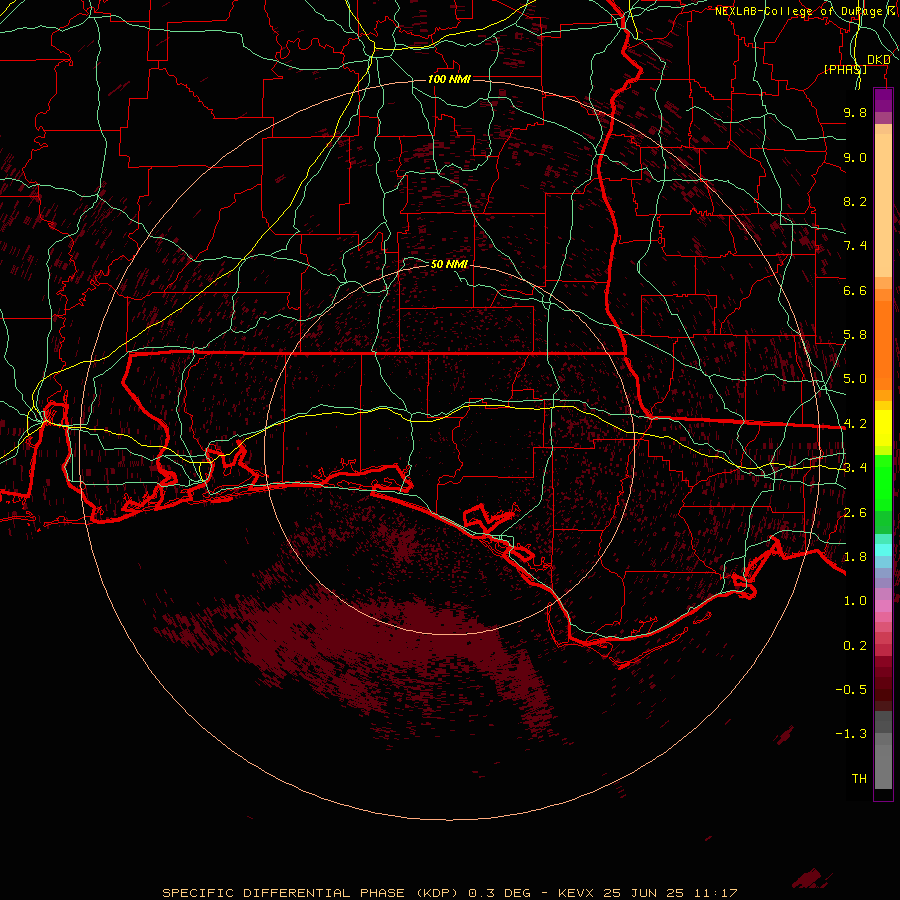Pick the pink segment of color bar
Screen dimensions: 900x900
(883, 606)
